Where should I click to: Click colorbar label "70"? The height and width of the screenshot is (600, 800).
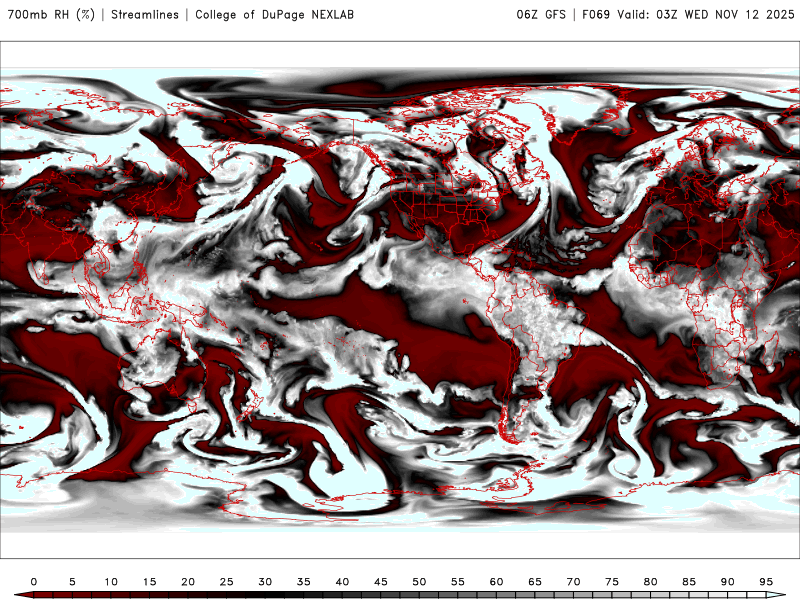[x=573, y=582]
